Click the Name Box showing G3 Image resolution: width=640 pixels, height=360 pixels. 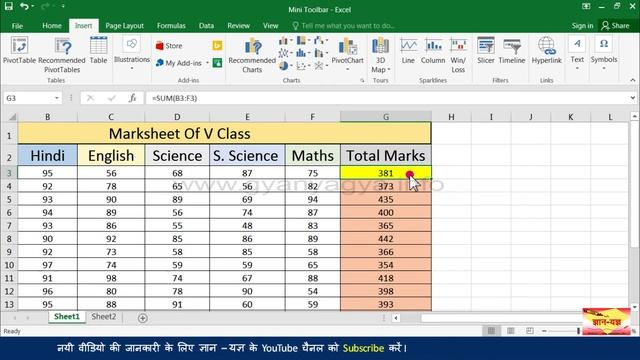(x=29, y=98)
